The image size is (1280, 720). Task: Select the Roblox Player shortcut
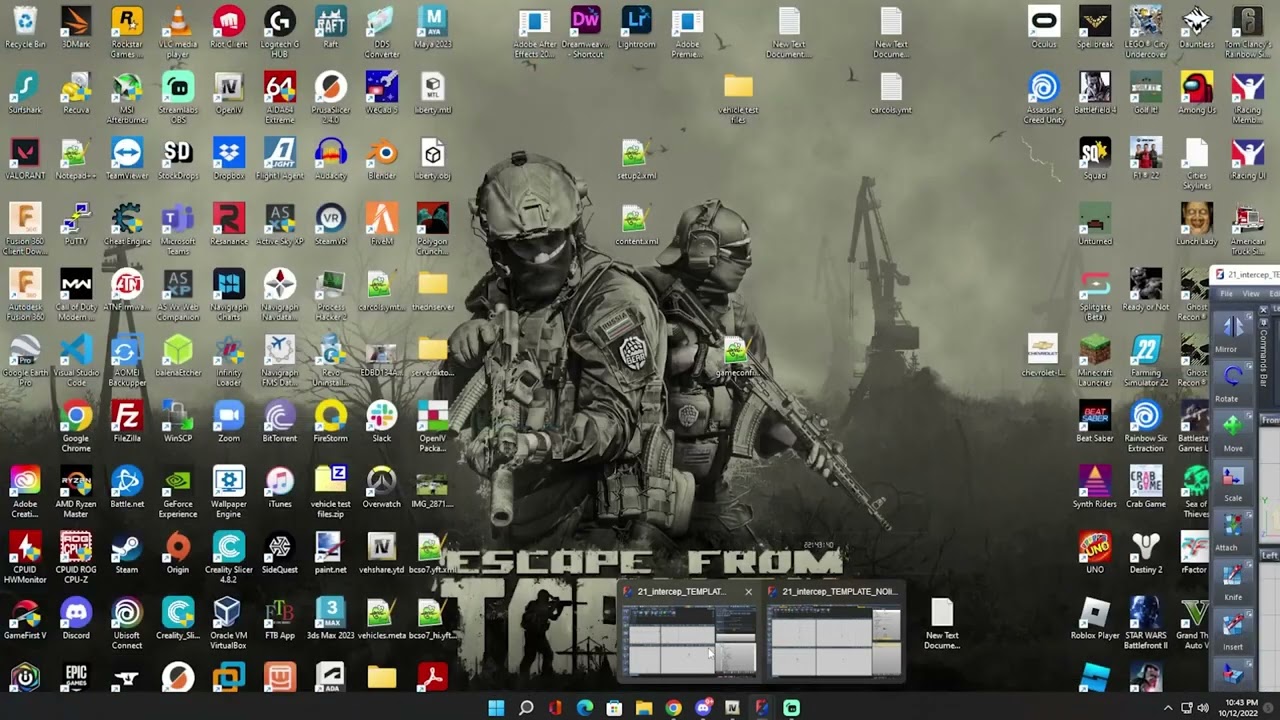click(1095, 620)
